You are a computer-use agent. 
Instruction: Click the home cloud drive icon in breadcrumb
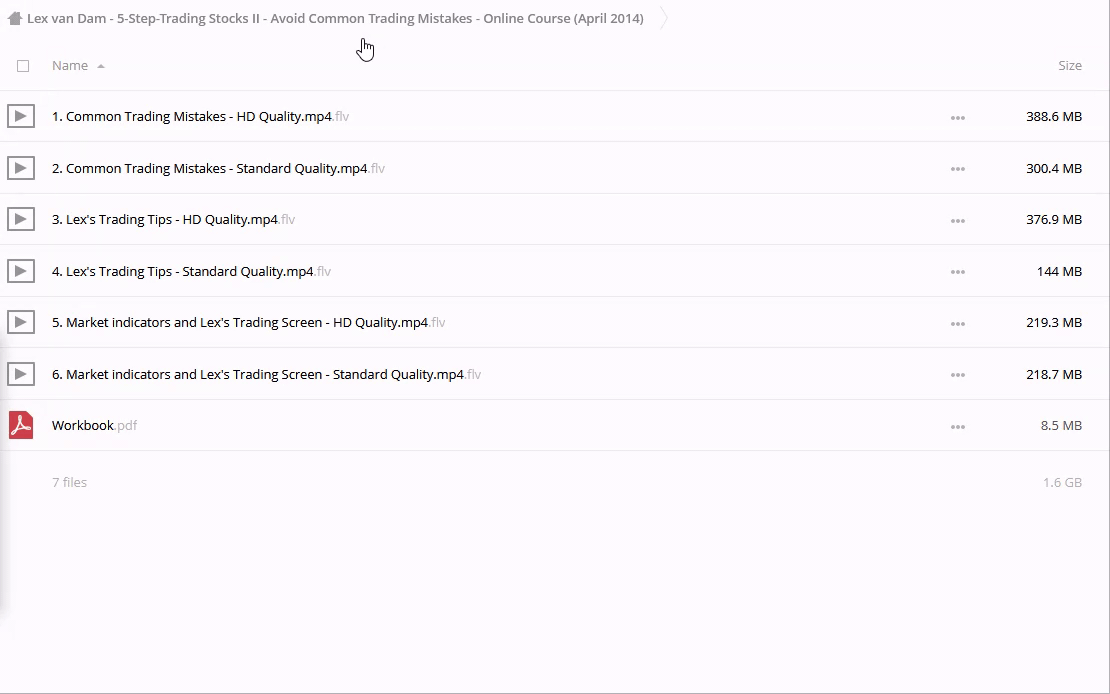click(14, 18)
